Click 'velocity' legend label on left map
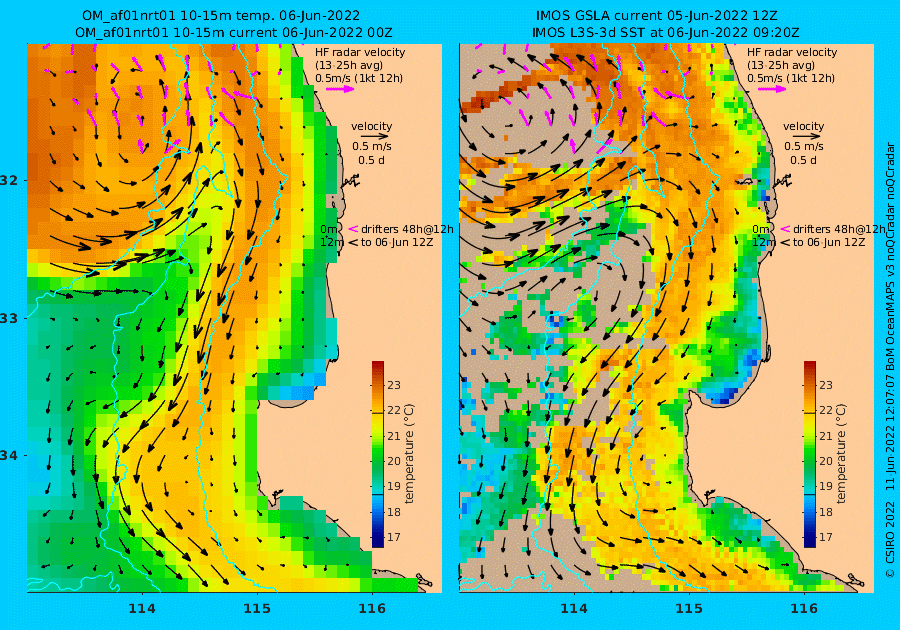The width and height of the screenshot is (900, 630). pyautogui.click(x=371, y=126)
